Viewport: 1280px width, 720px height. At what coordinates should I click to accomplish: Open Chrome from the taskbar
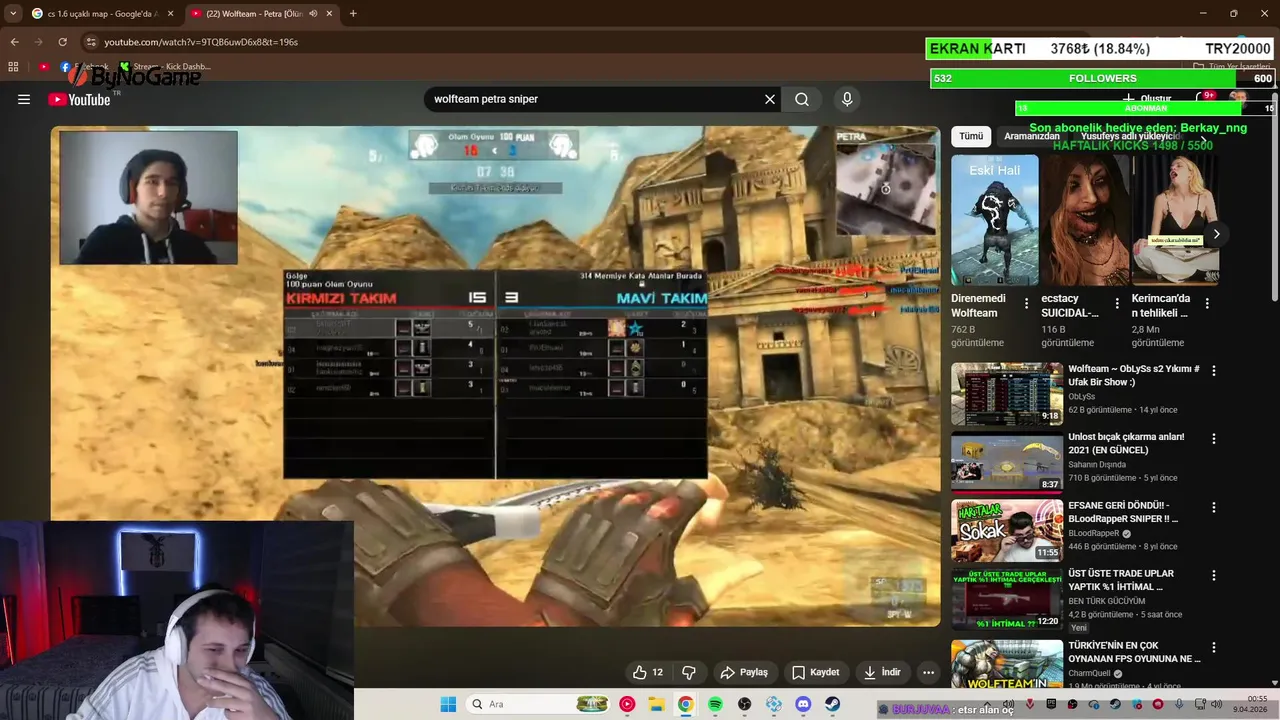(685, 704)
